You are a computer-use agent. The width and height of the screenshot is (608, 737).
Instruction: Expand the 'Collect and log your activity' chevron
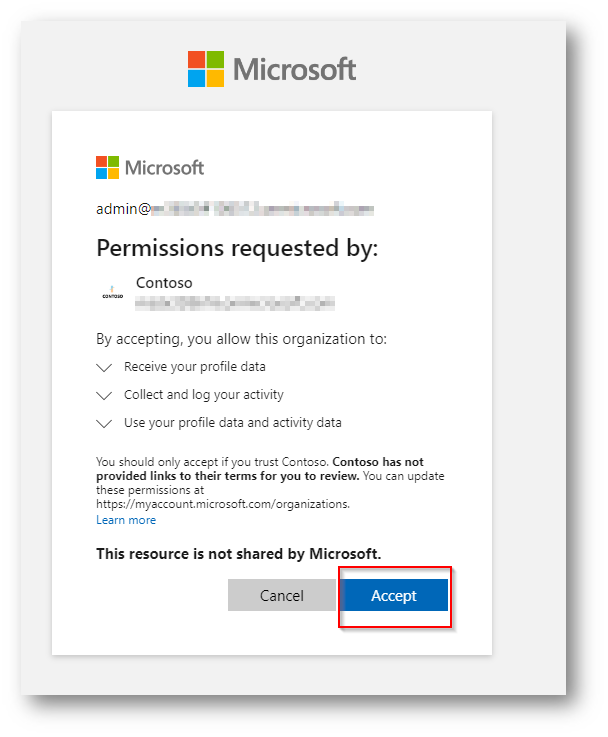click(105, 395)
